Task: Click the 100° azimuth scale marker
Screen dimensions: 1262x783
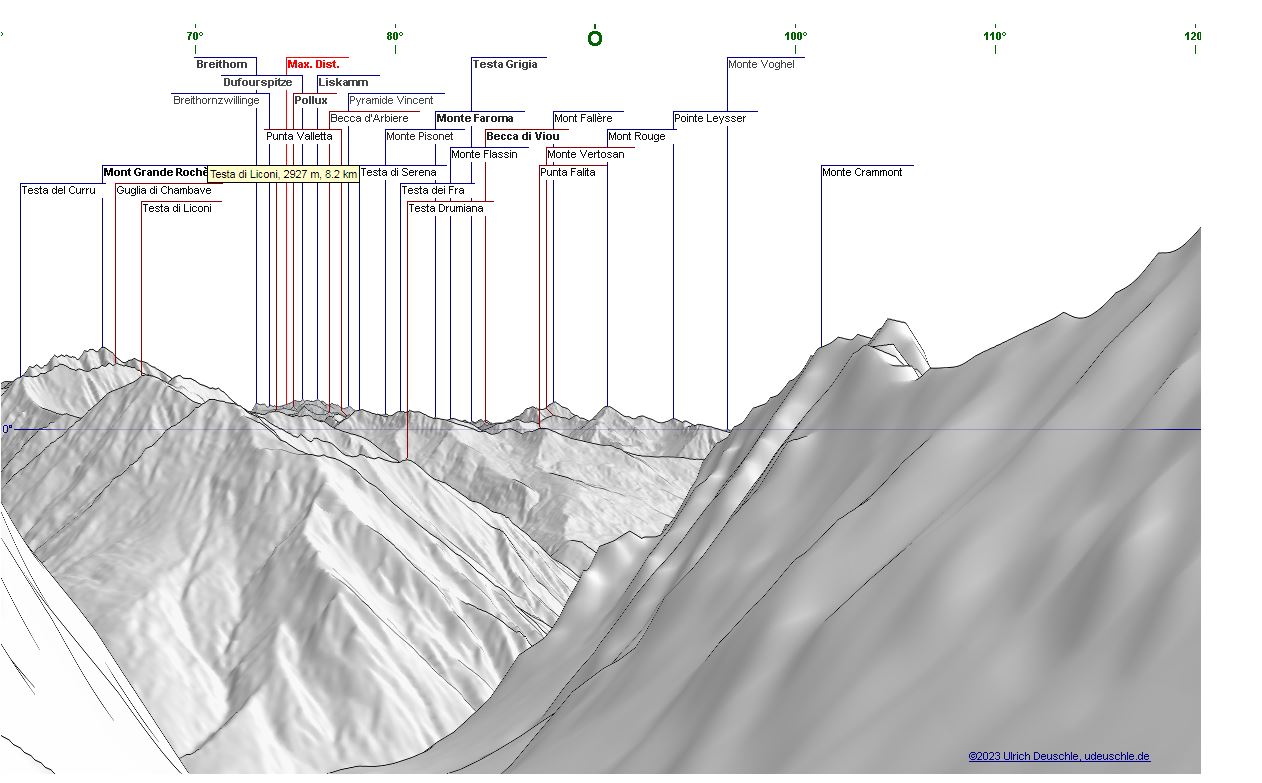Action: [795, 36]
